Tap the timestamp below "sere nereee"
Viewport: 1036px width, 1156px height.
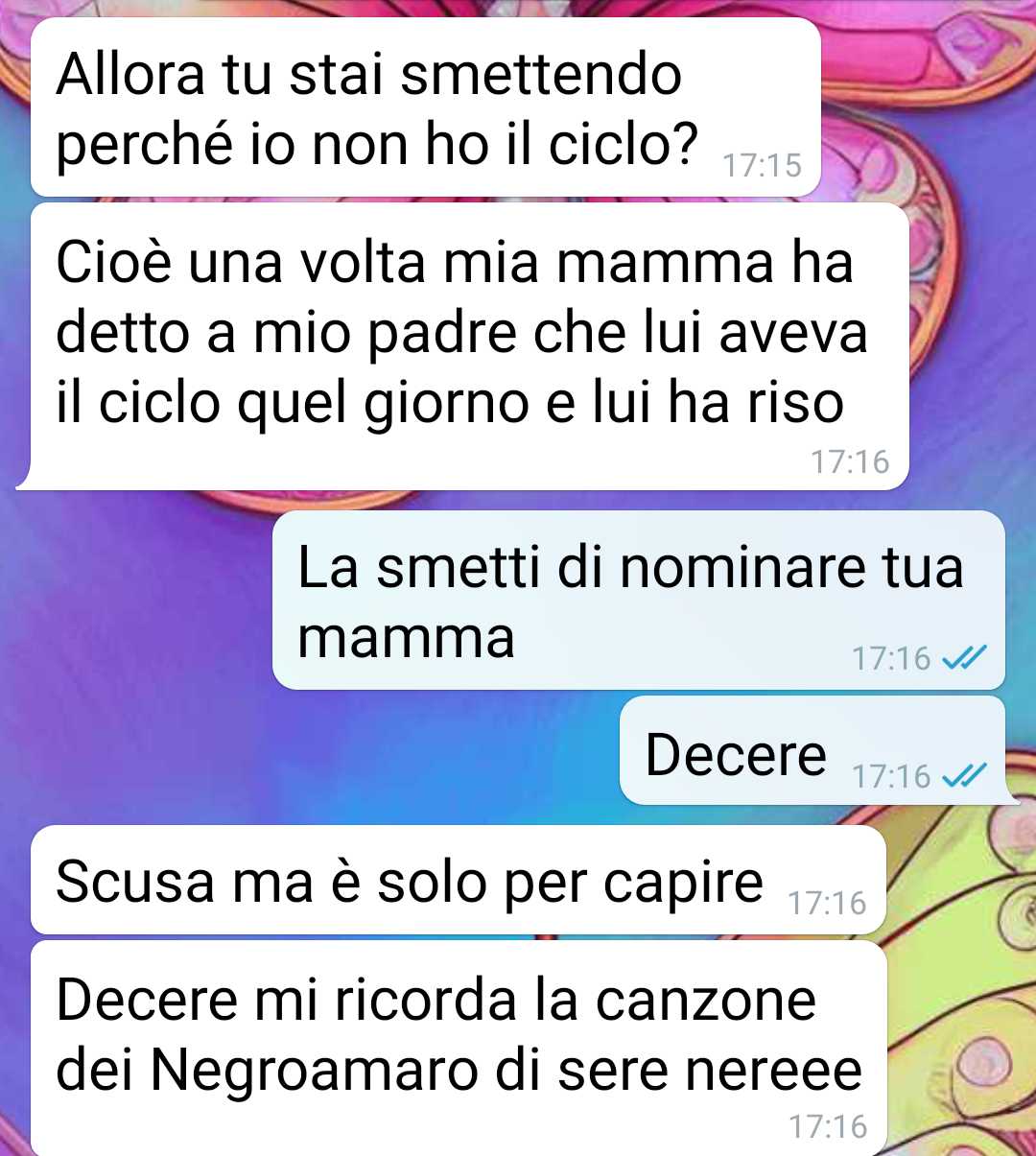coord(827,1126)
